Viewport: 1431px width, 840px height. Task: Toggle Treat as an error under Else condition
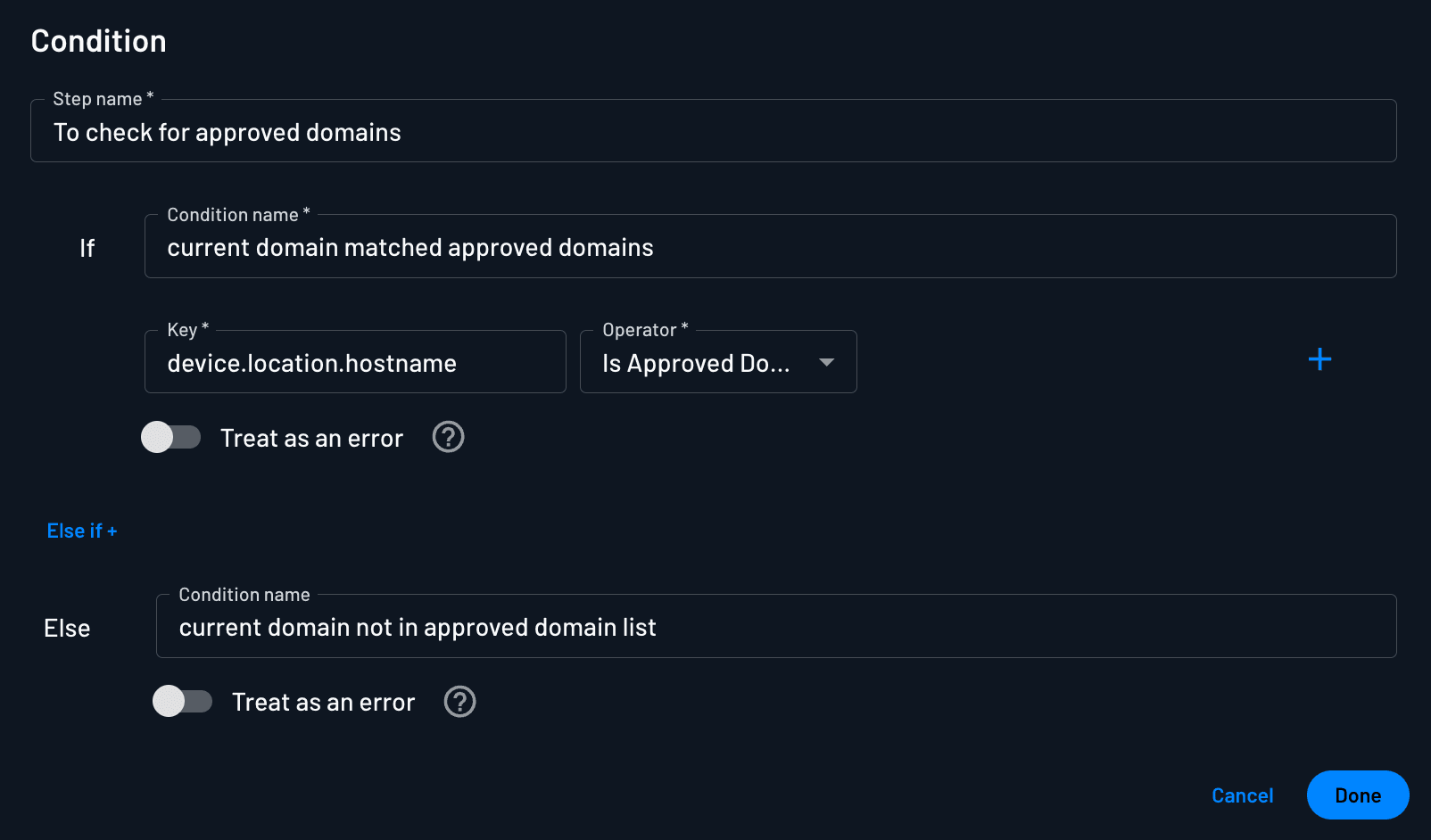click(x=182, y=702)
